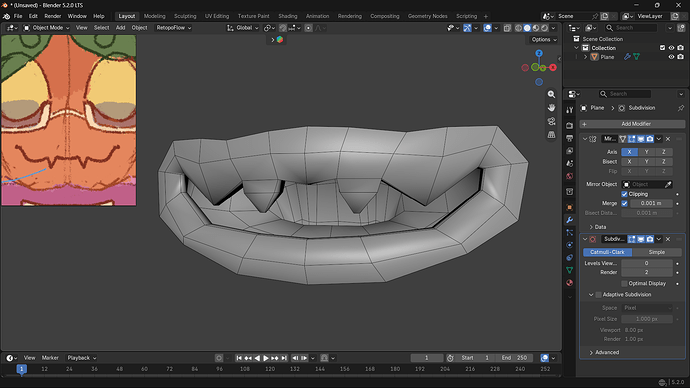This screenshot has width=690, height=388.
Task: Toggle X-Ray mode in viewport header
Action: click(507, 28)
